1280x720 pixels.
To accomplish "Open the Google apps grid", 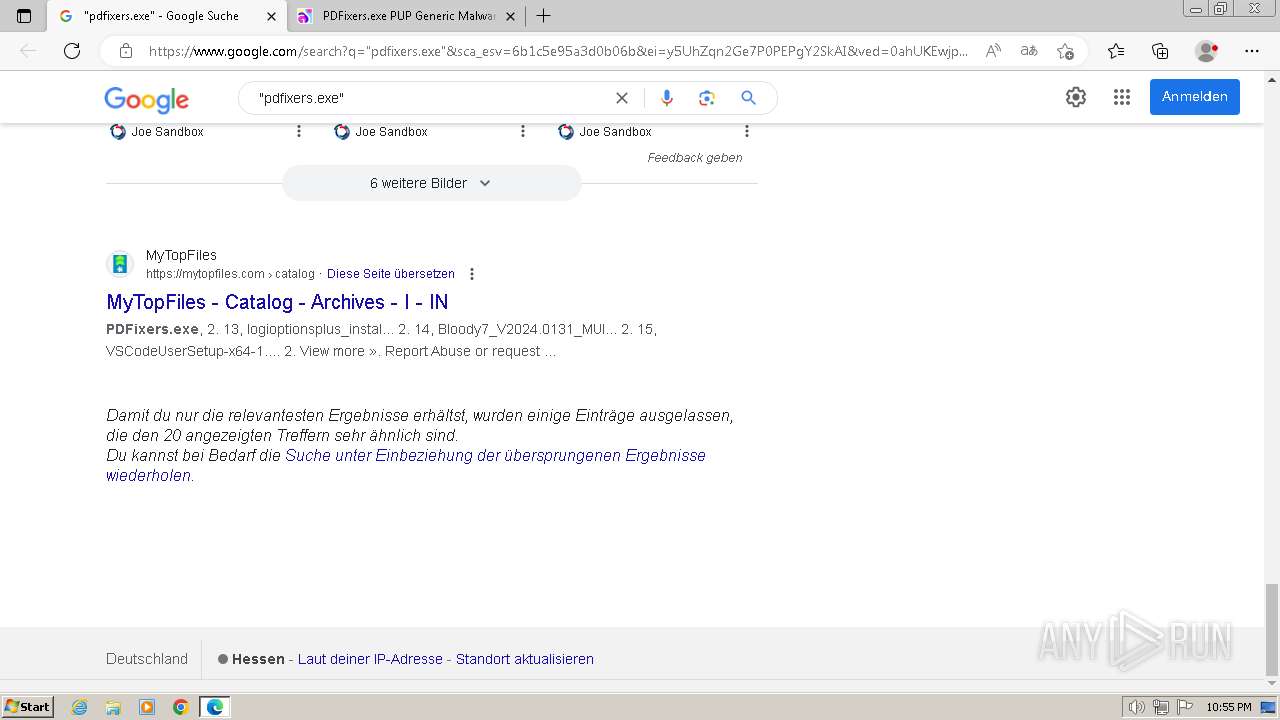I will 1122,97.
